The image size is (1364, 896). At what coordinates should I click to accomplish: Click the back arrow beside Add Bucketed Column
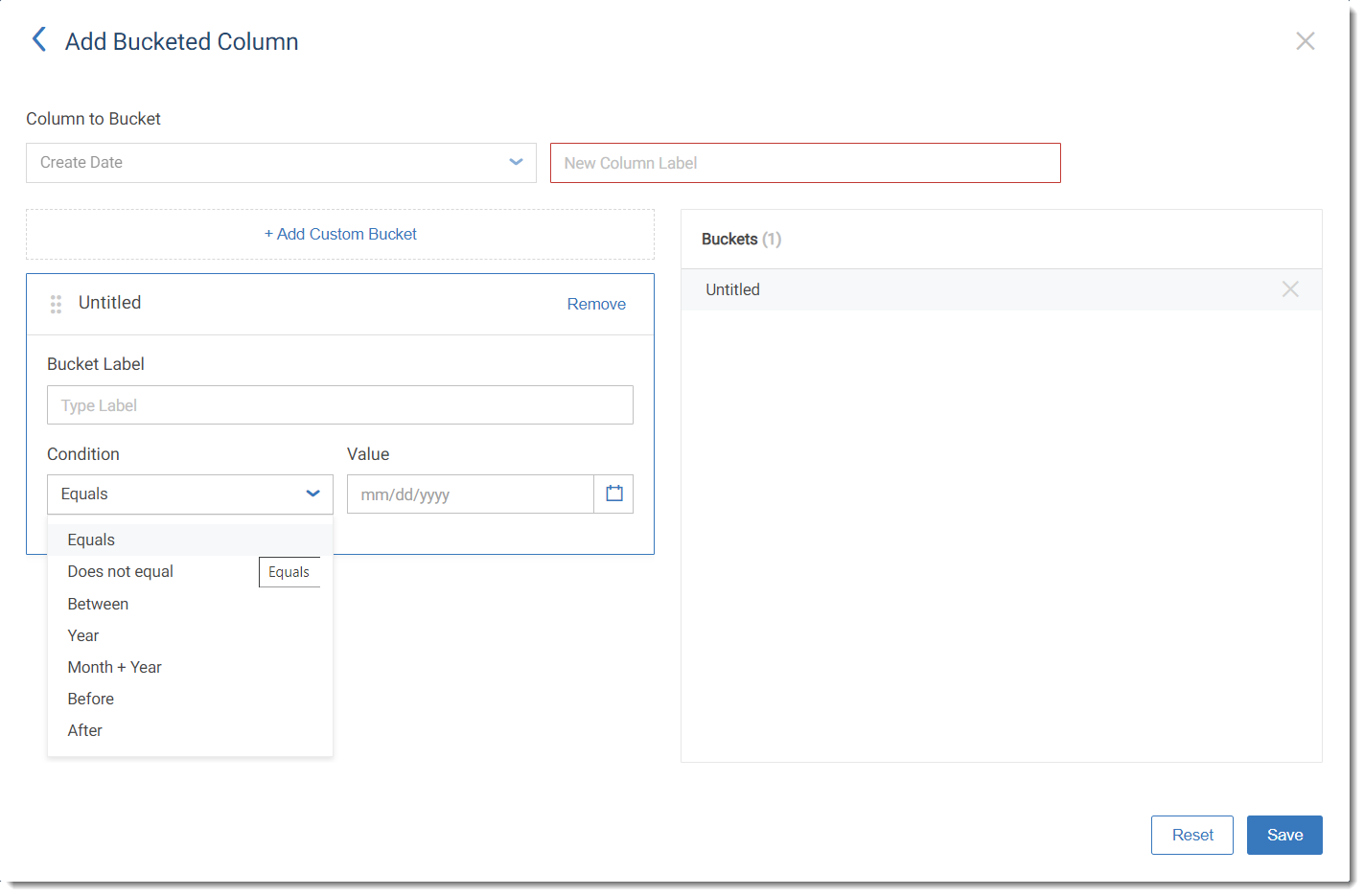pos(39,39)
